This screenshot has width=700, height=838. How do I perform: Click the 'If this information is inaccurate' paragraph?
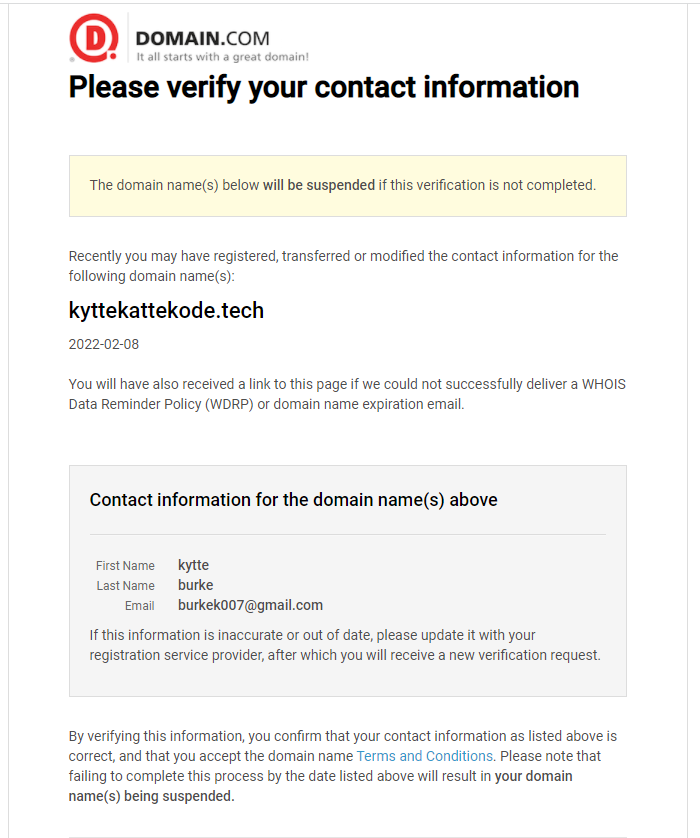click(x=345, y=645)
